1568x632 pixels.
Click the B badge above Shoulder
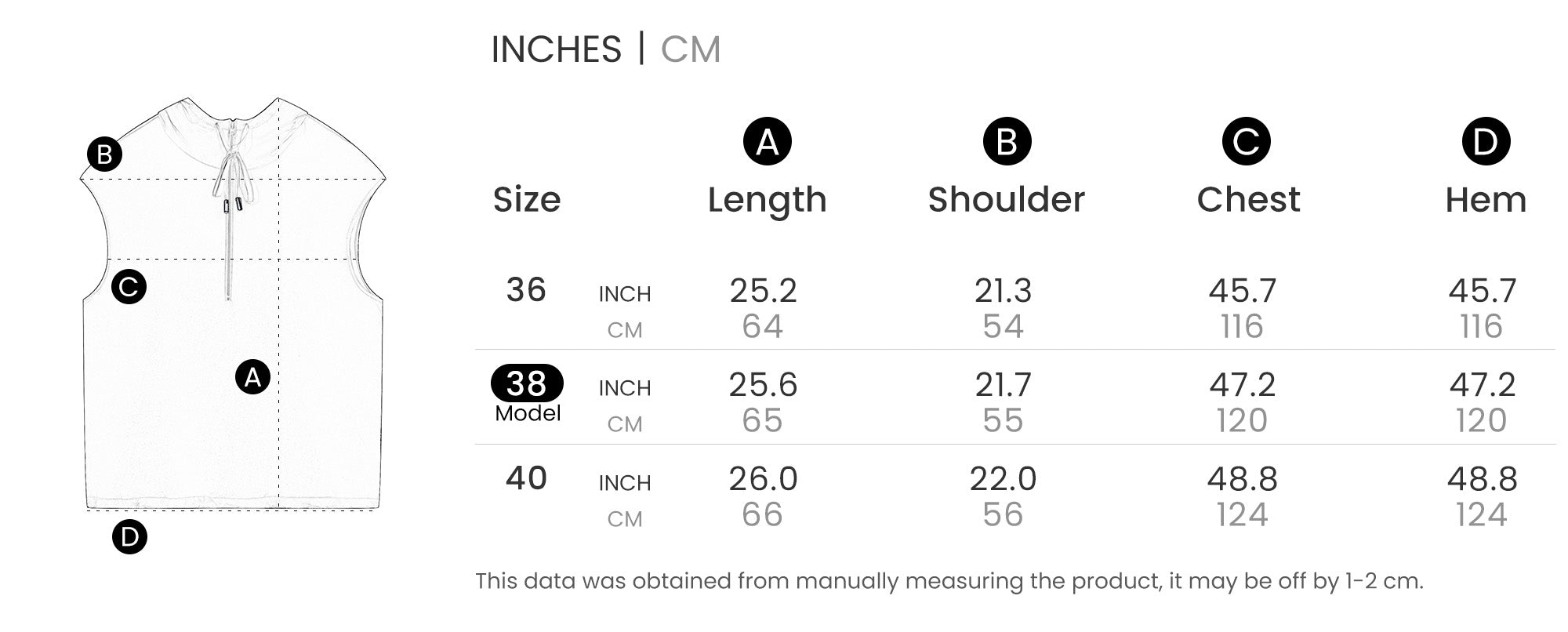point(1007,141)
